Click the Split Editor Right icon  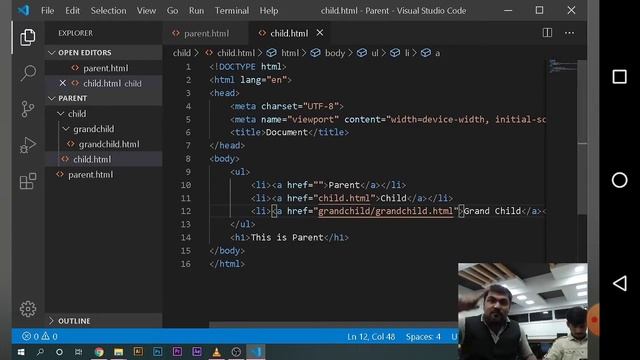pyautogui.click(x=547, y=33)
